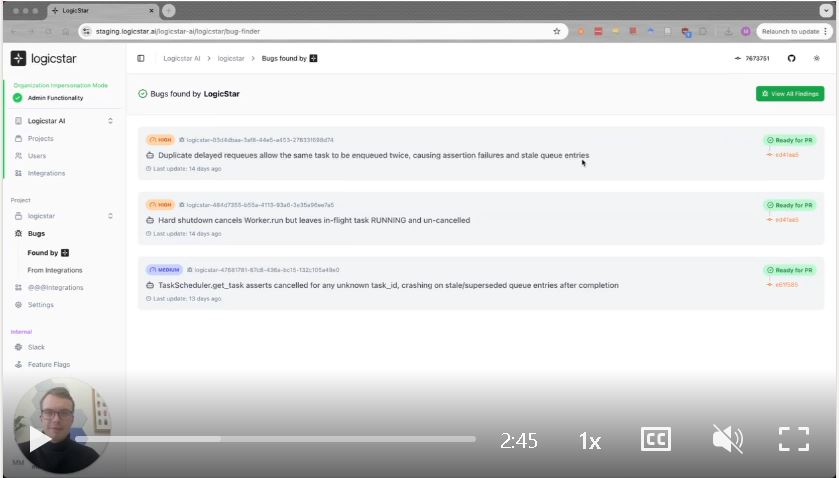Screen dimensions: 839x478
Task: Open Projects in sidebar
Action: 41,139
